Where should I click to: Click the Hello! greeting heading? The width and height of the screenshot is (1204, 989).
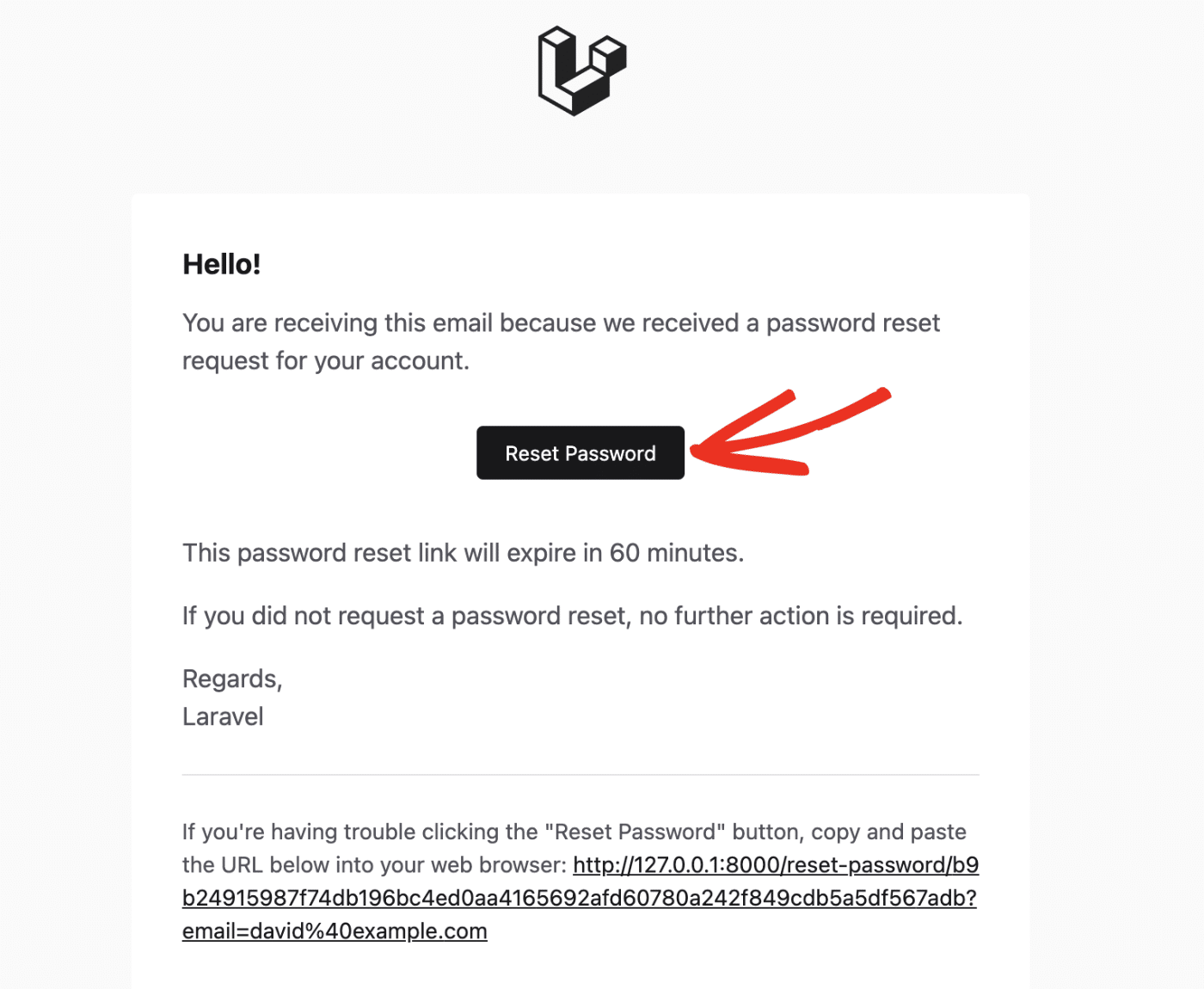[222, 264]
